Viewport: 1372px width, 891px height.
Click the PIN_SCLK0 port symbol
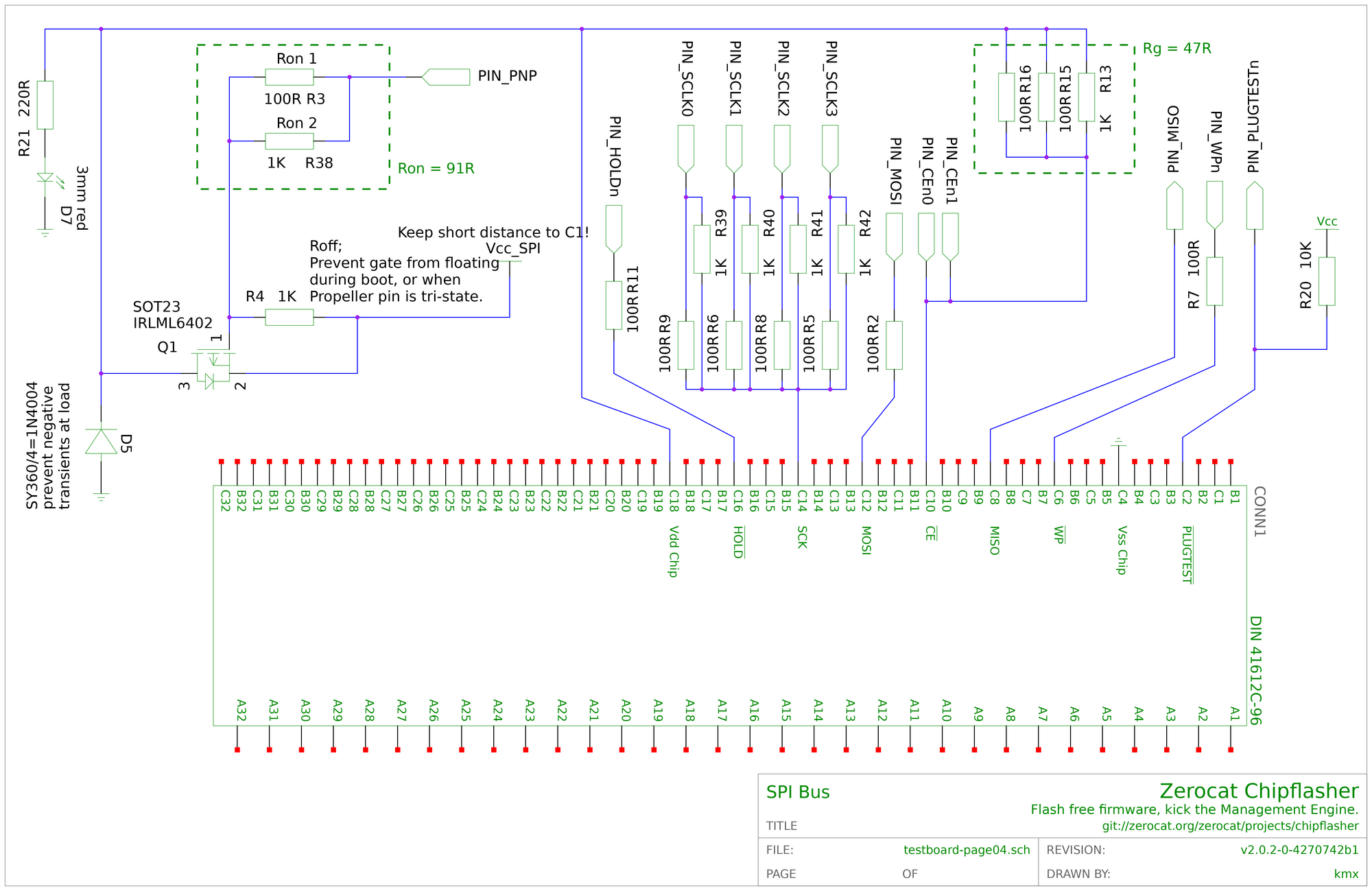[x=686, y=149]
